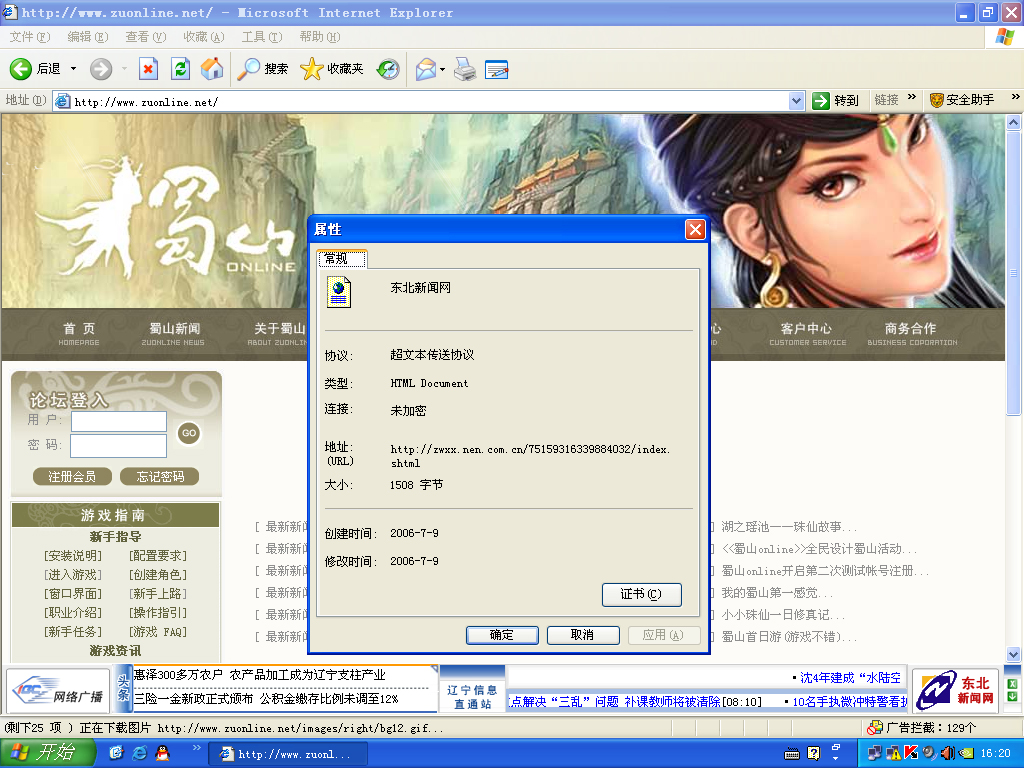Click the keyboard icon in language bar
Image resolution: width=1024 pixels, height=768 pixels.
(x=792, y=754)
